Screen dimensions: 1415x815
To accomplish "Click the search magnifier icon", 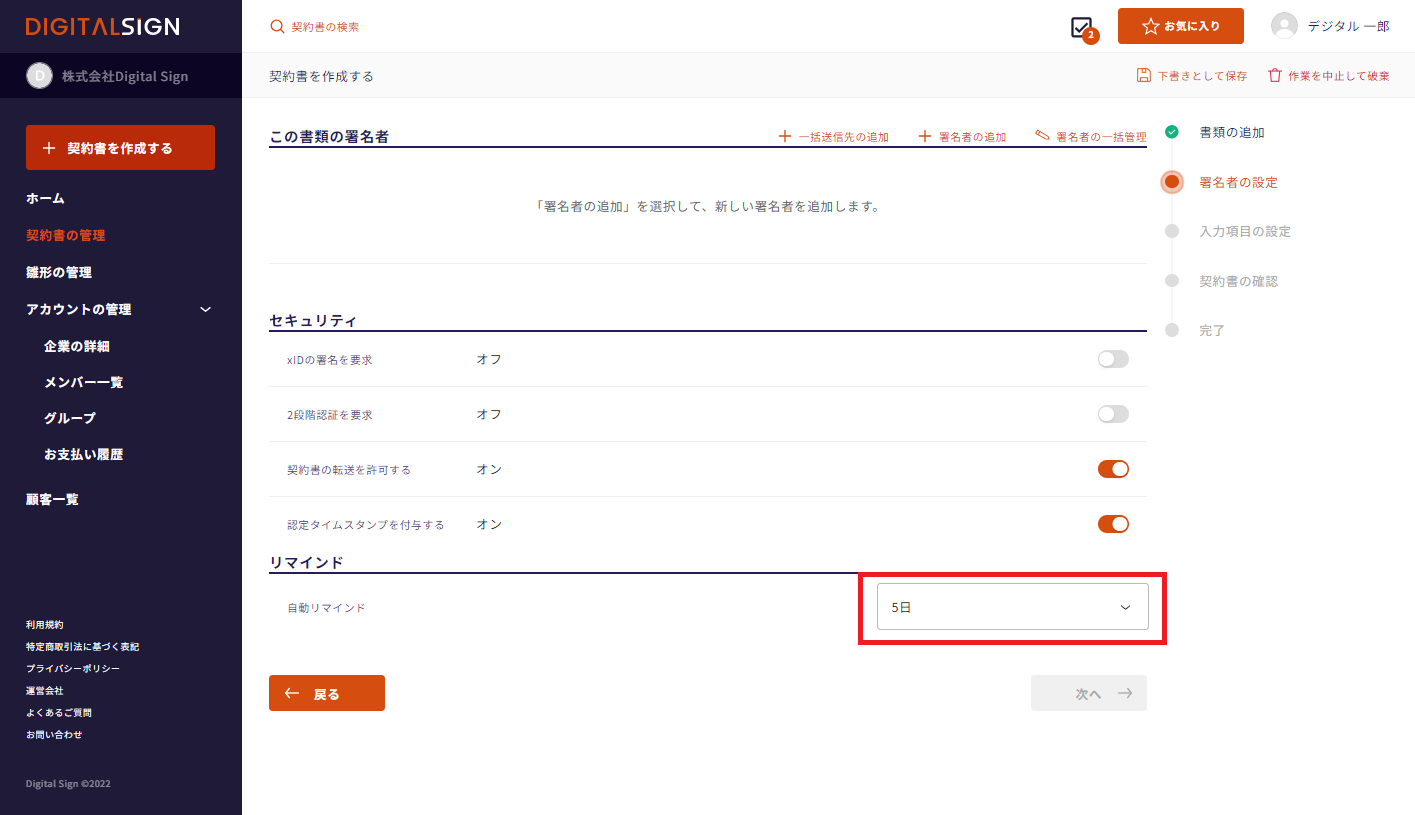I will pos(277,27).
